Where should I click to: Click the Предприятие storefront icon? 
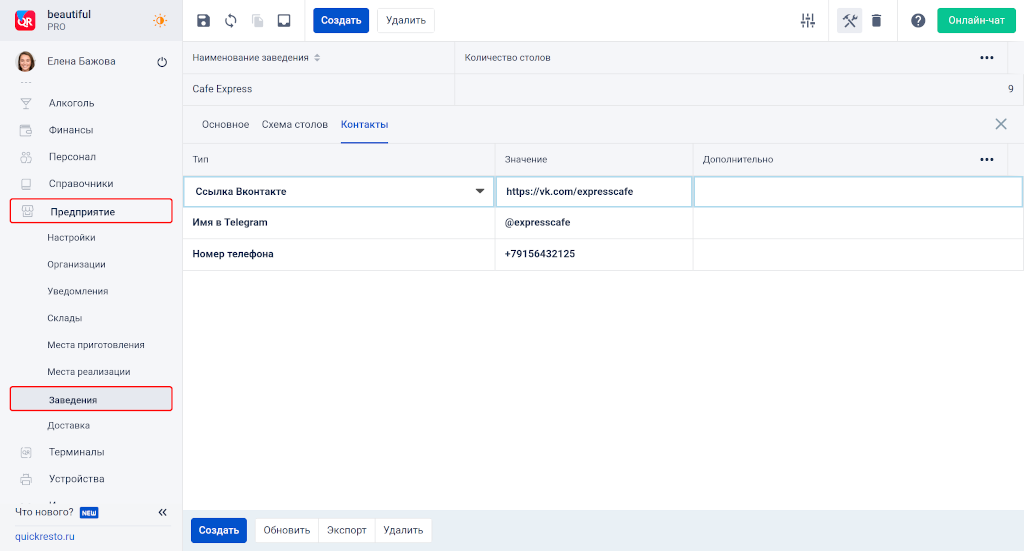[x=27, y=212]
